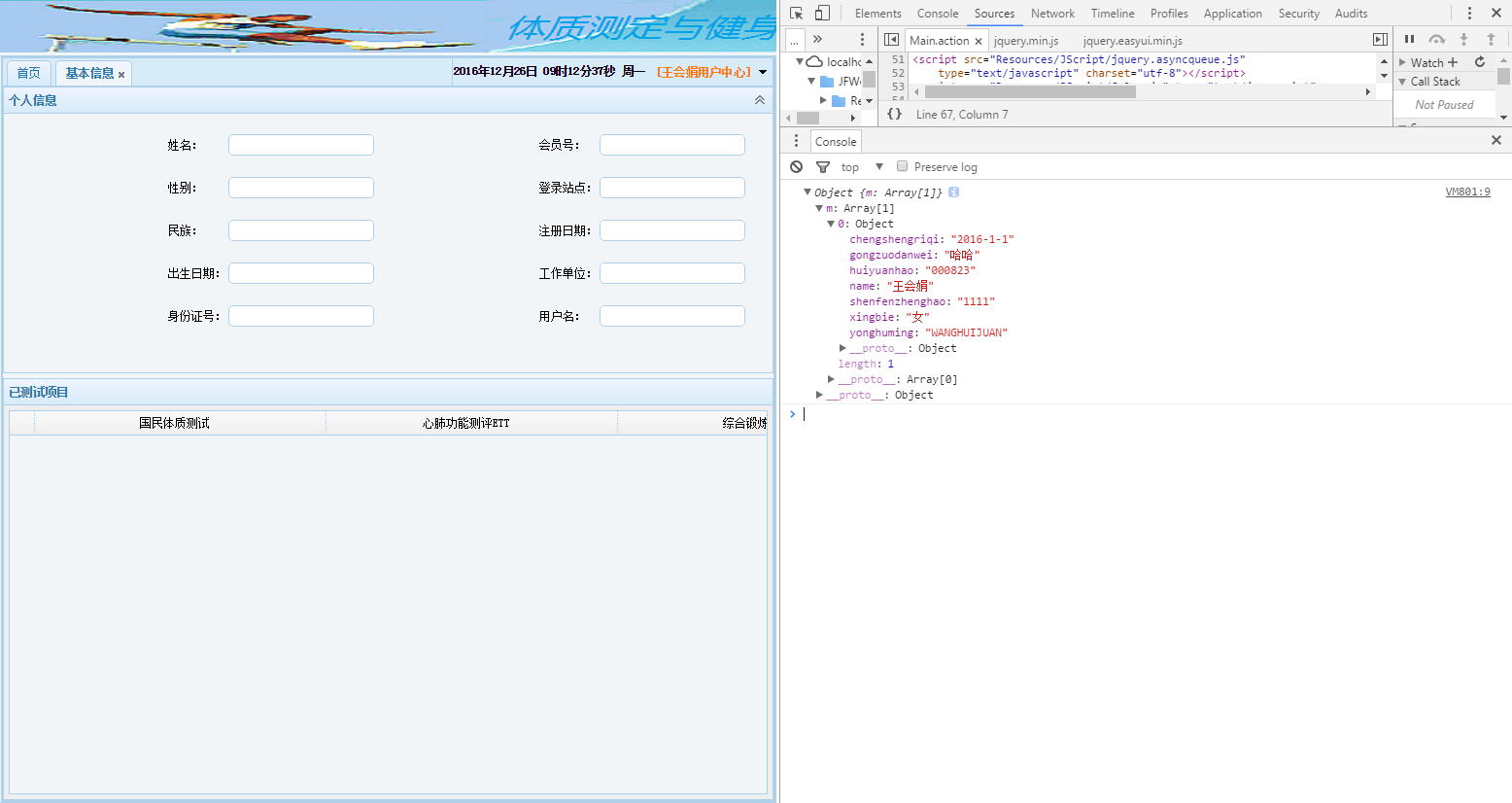
Task: Close the console drawer
Action: [x=1496, y=140]
